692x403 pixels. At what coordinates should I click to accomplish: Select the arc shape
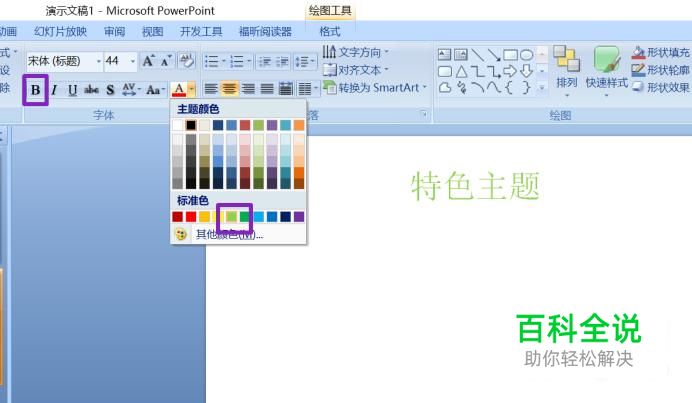pos(477,87)
